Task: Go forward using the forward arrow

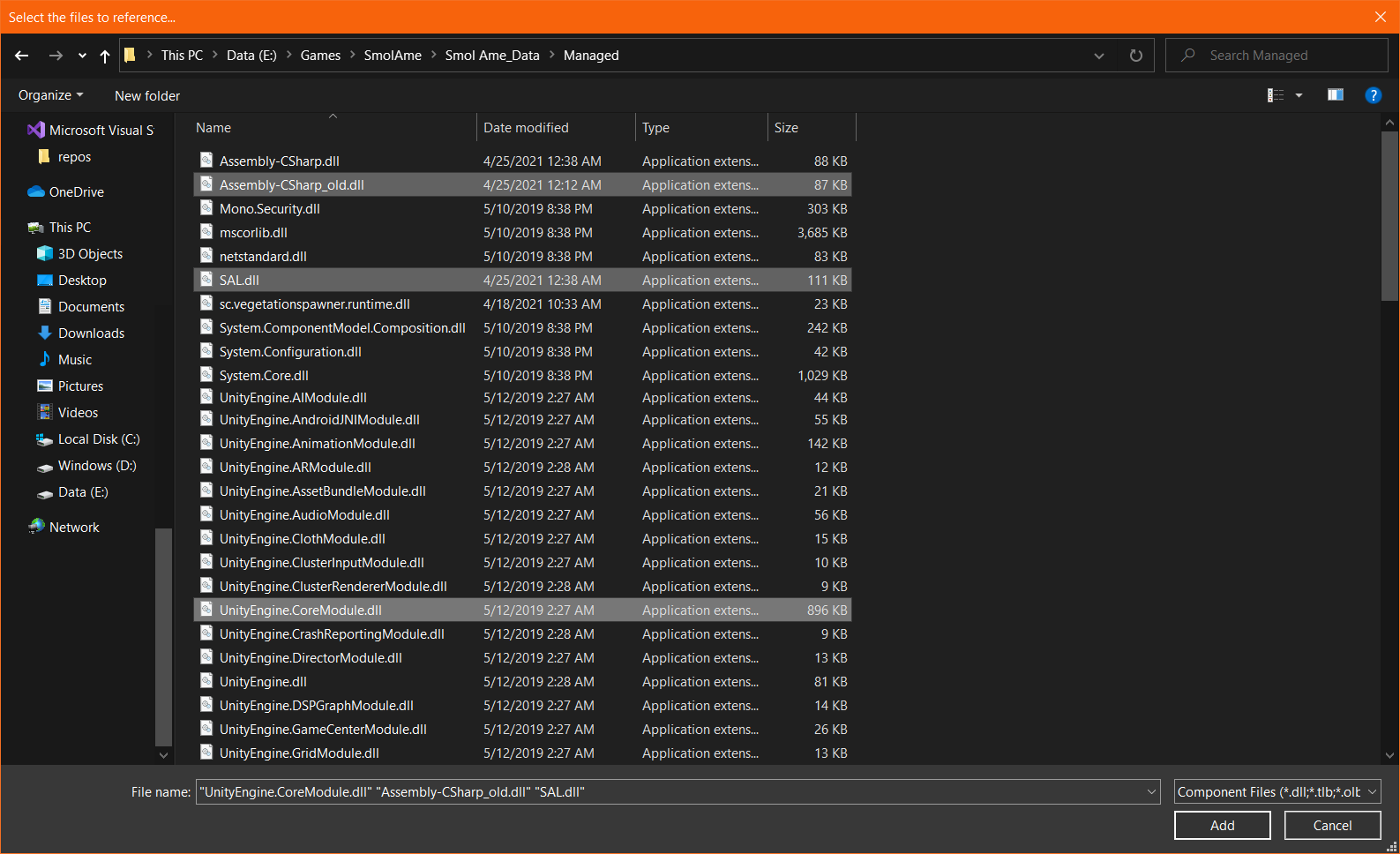Action: [56, 56]
